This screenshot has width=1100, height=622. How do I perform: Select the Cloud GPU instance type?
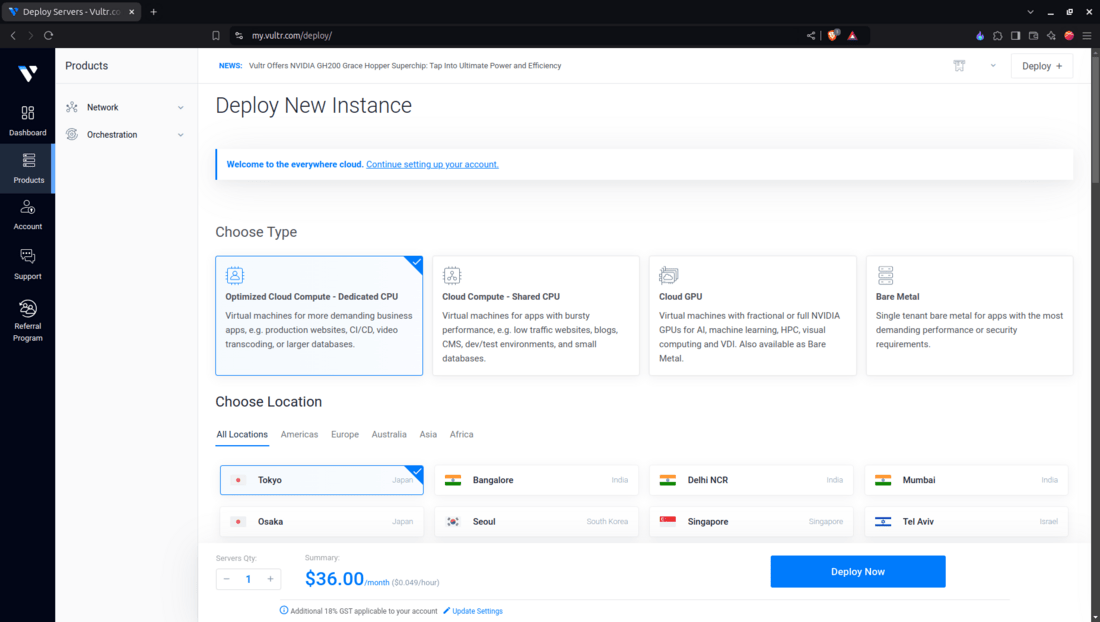(x=752, y=316)
